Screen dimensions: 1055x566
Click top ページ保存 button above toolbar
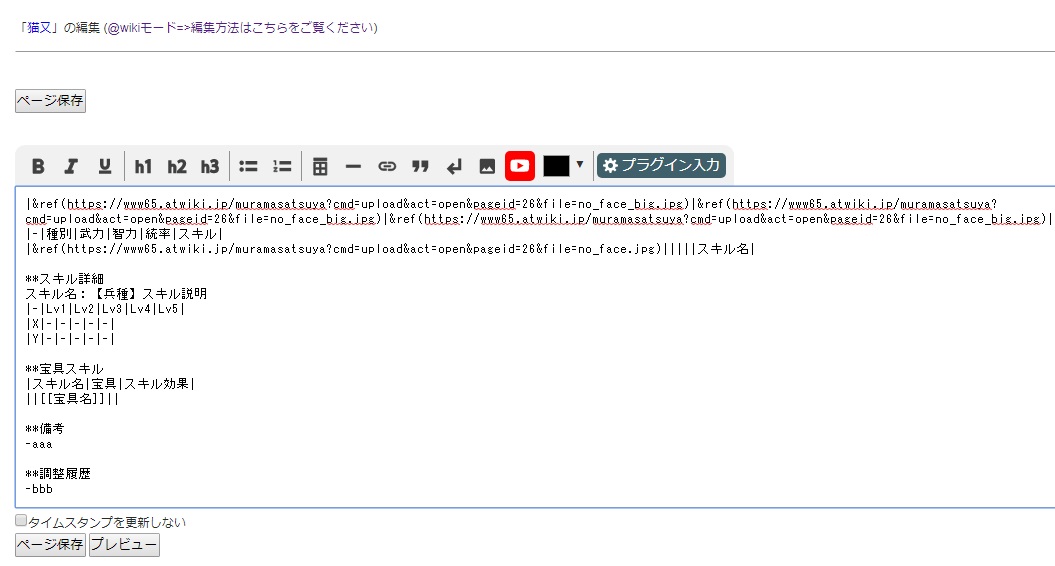pos(50,101)
